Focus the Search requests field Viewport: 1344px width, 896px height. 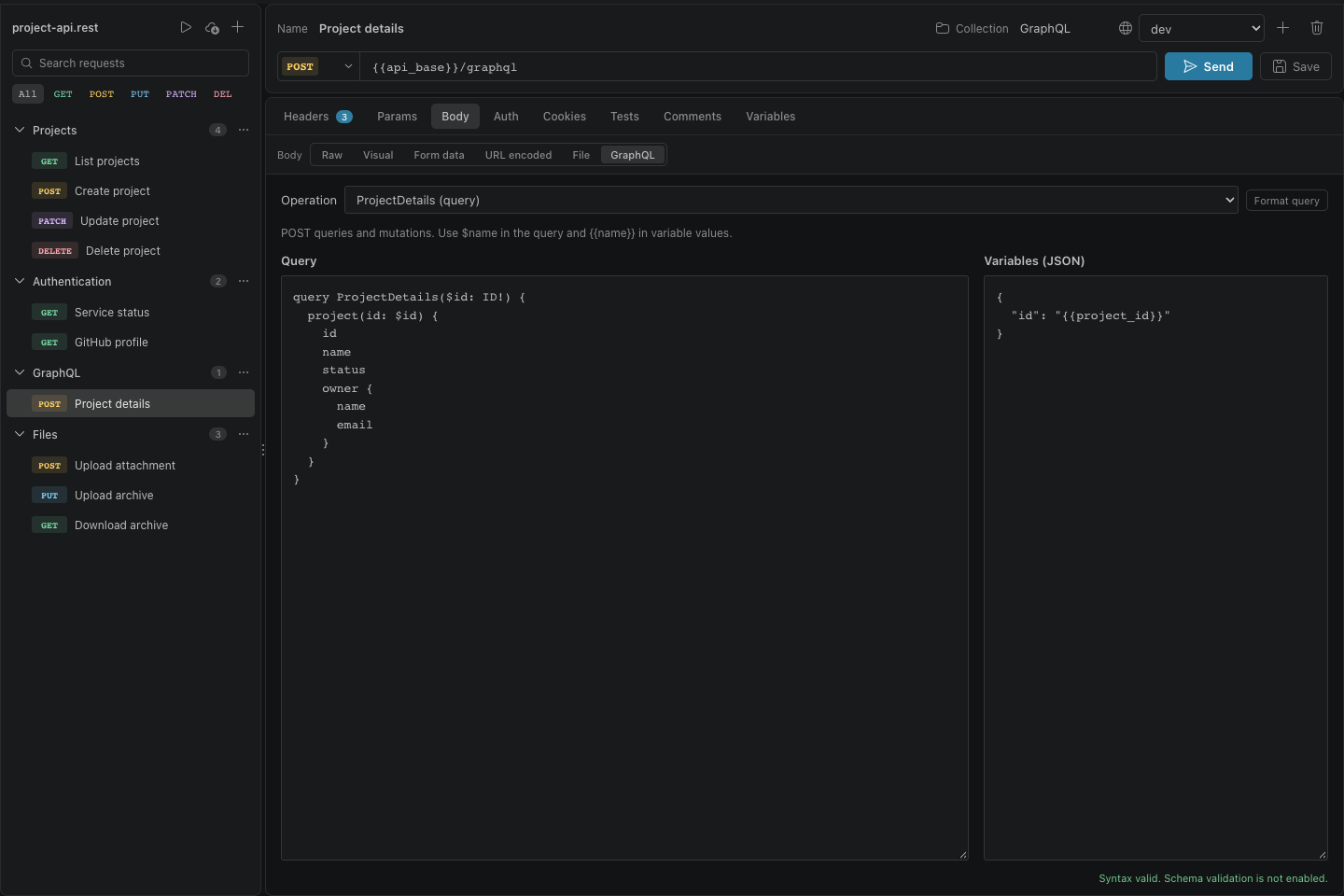(x=131, y=63)
